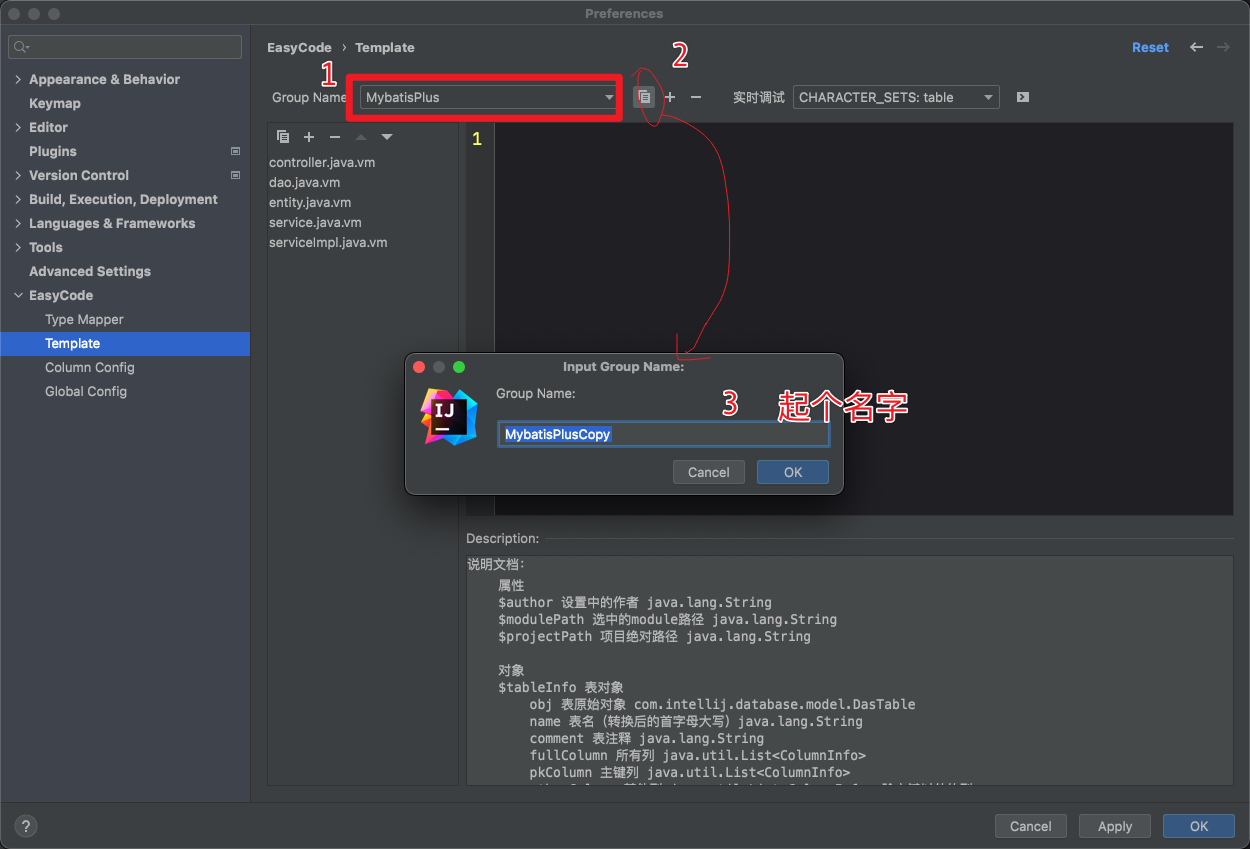The image size is (1250, 849).
Task: Navigate forward arrow in Preferences
Action: pyautogui.click(x=1223, y=47)
